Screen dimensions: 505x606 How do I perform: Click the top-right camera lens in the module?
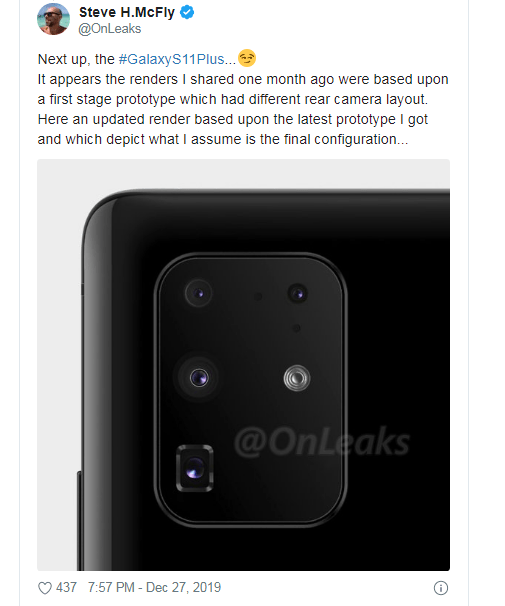tap(298, 294)
